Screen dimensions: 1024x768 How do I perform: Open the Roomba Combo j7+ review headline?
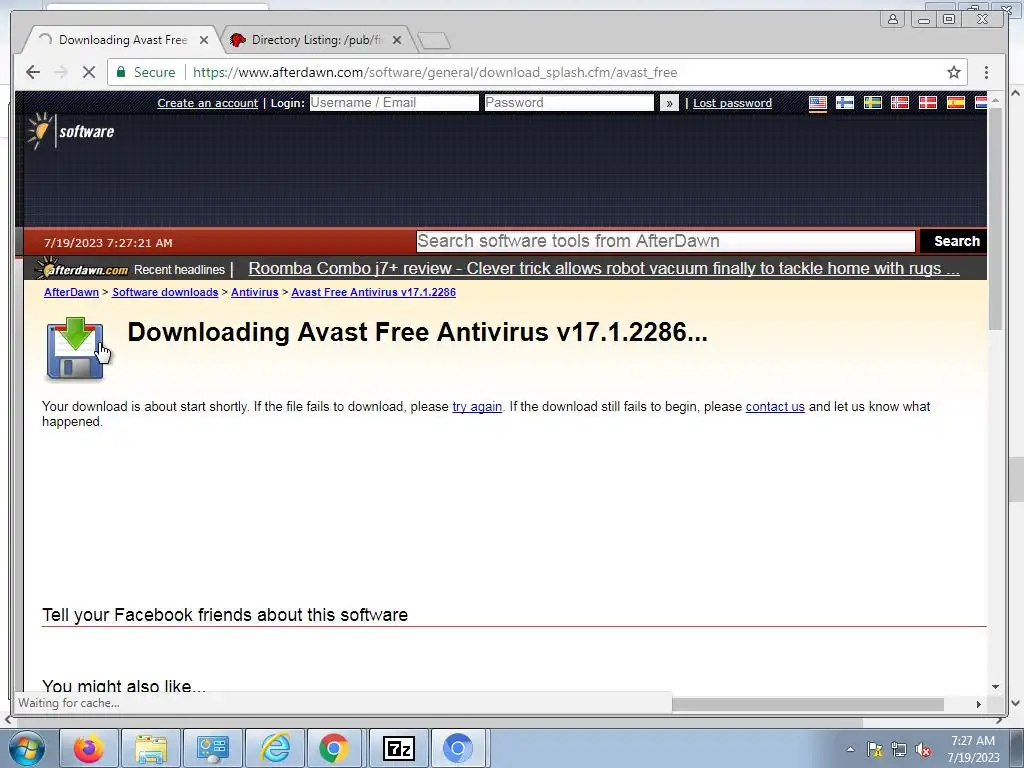point(604,268)
